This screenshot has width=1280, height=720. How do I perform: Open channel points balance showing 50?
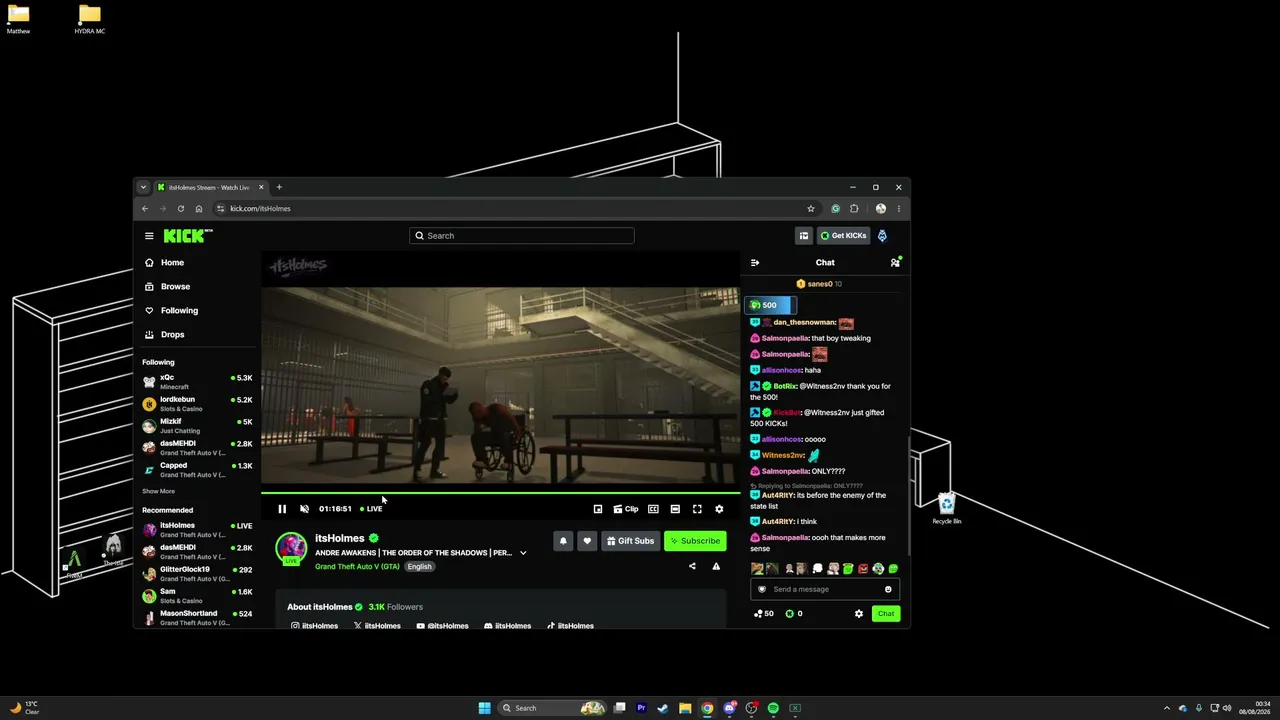(764, 614)
